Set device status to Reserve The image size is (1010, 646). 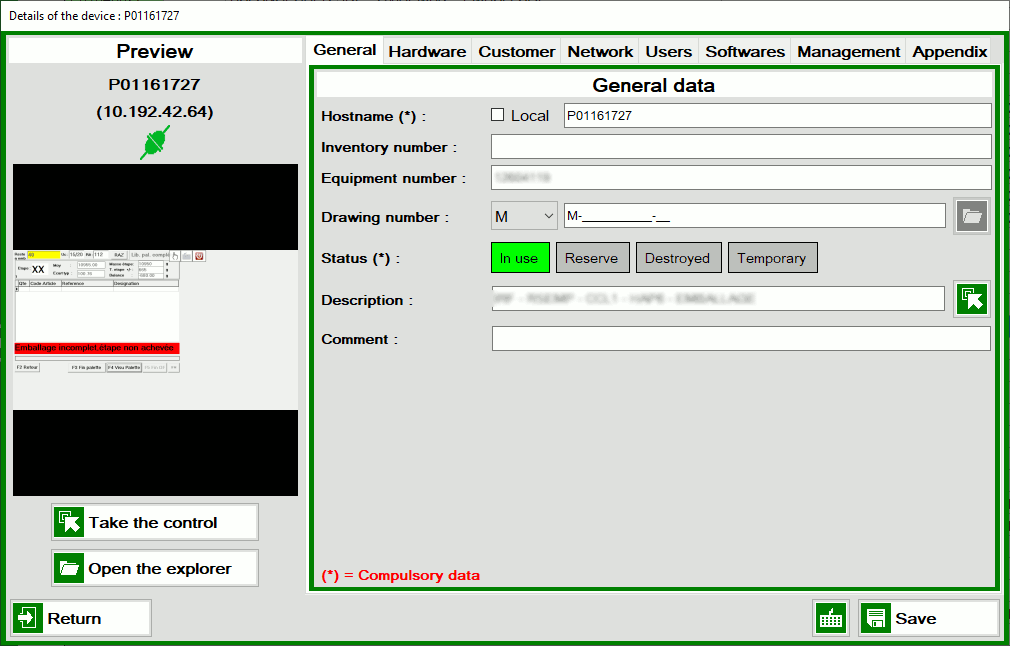pos(591,258)
